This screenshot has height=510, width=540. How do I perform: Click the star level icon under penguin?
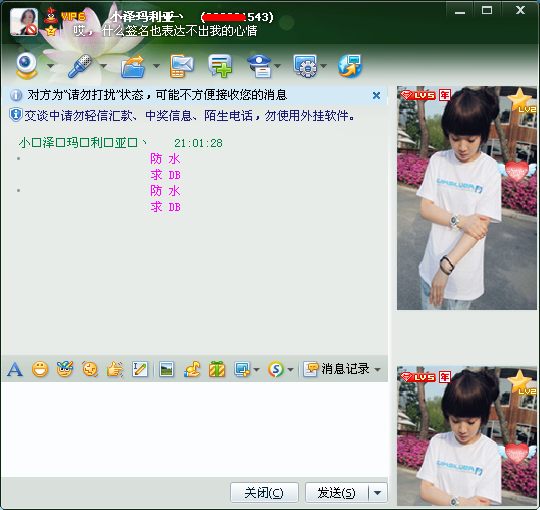click(x=51, y=31)
